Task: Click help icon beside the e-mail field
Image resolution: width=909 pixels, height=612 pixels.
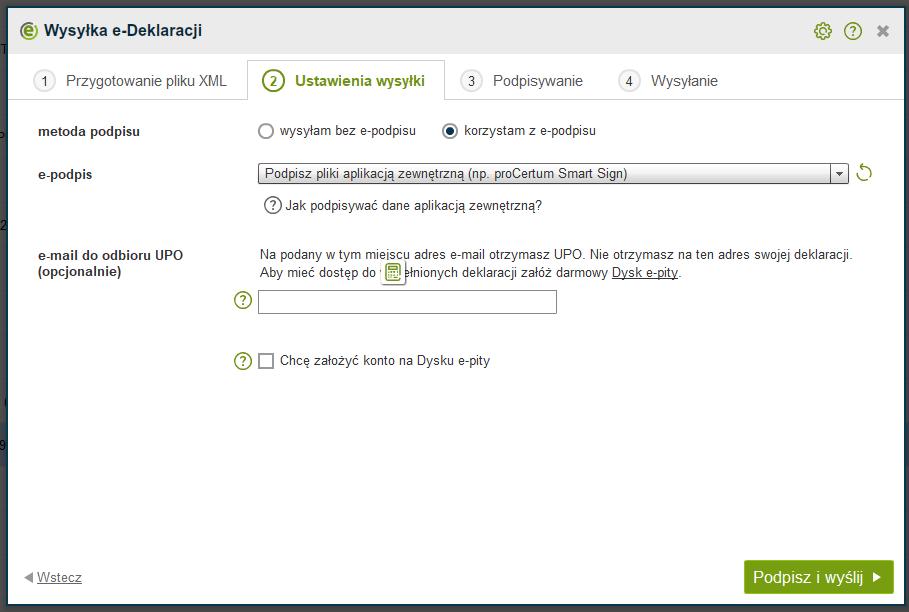Action: pyautogui.click(x=242, y=301)
